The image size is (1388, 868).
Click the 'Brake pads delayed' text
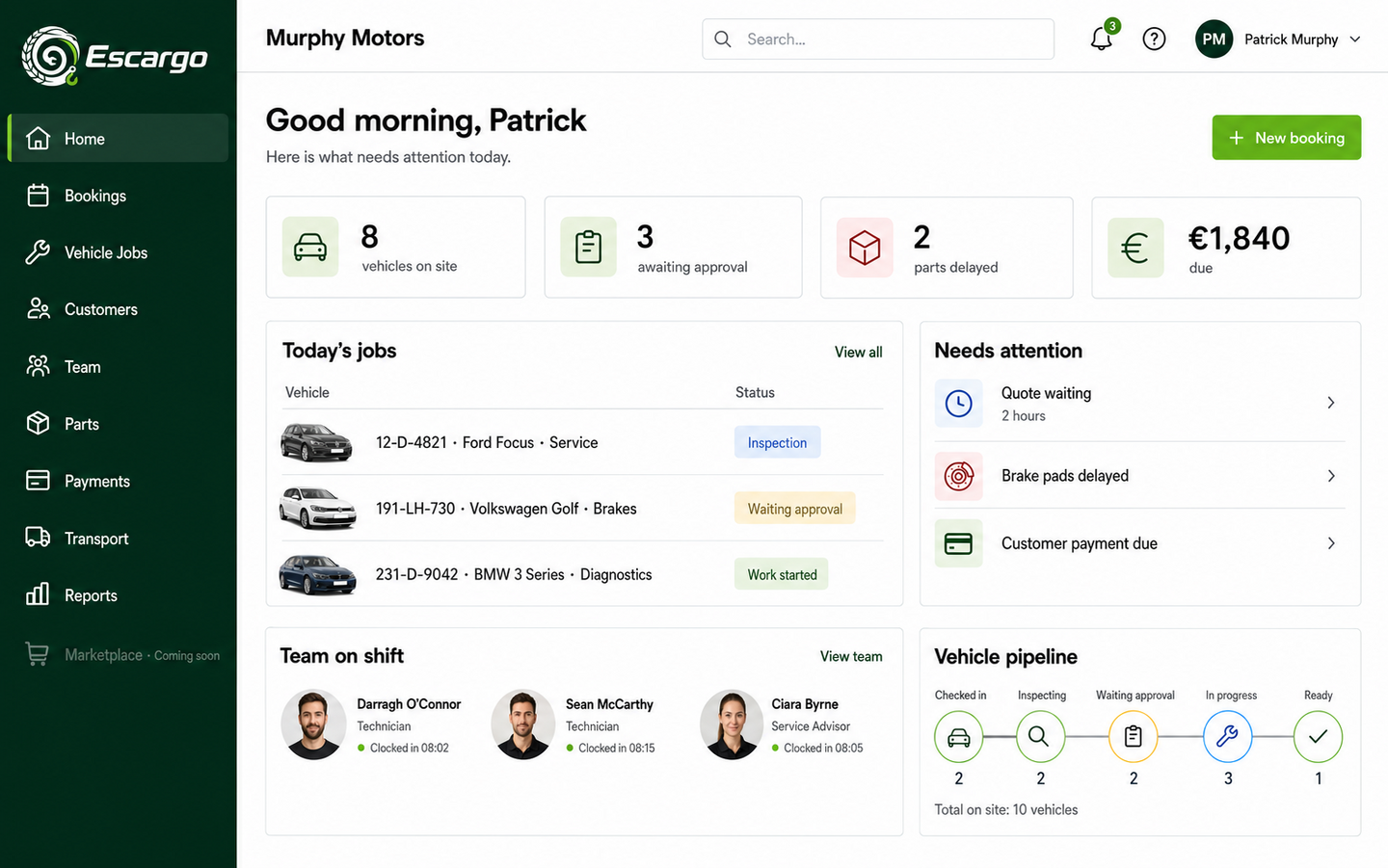click(1064, 476)
